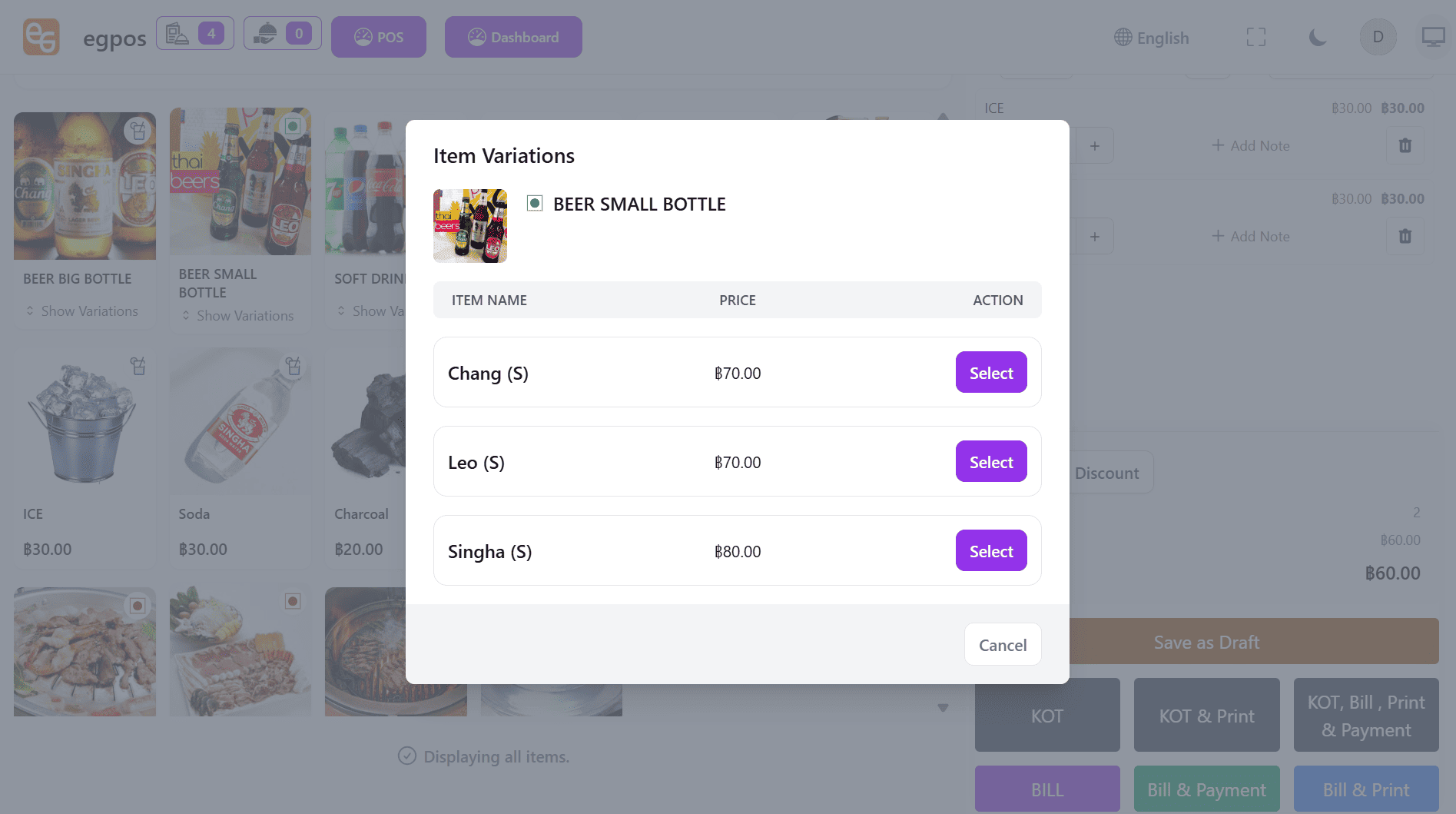Click the Beer Small Bottle thumbnail in dialog
Viewport: 1456px width, 814px height.
coord(470,226)
